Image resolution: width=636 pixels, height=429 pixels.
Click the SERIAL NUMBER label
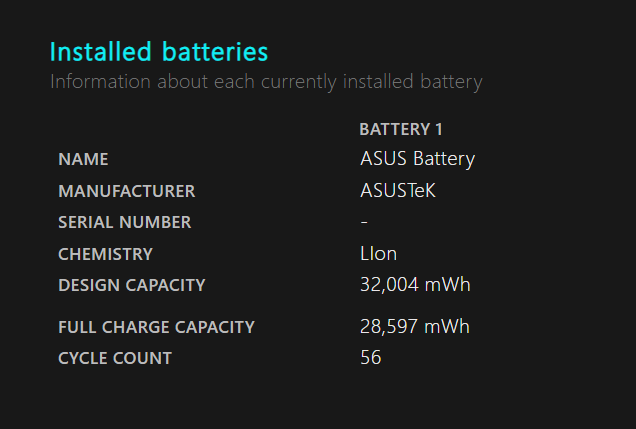coord(125,222)
